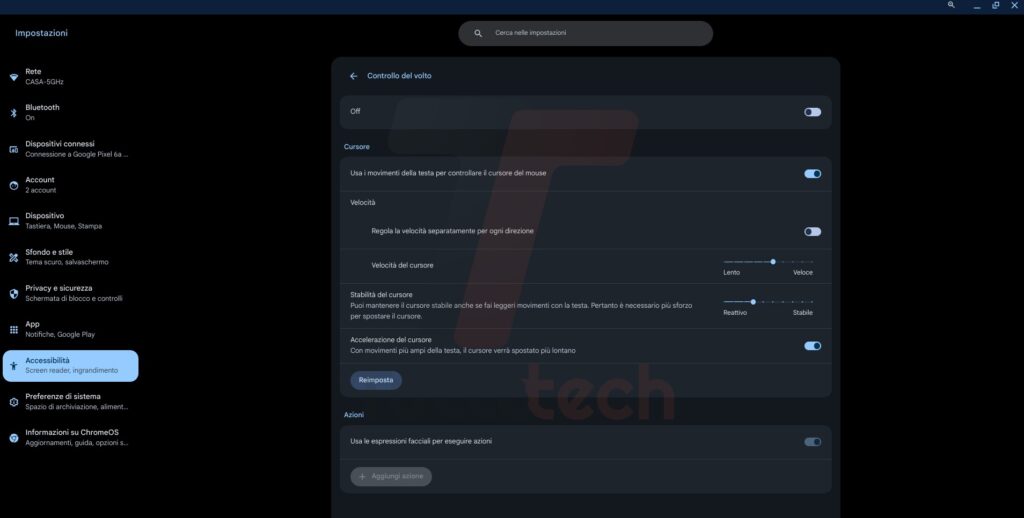Go back using the arrow beside Controllo del volto
This screenshot has width=1024, height=518.
353,76
